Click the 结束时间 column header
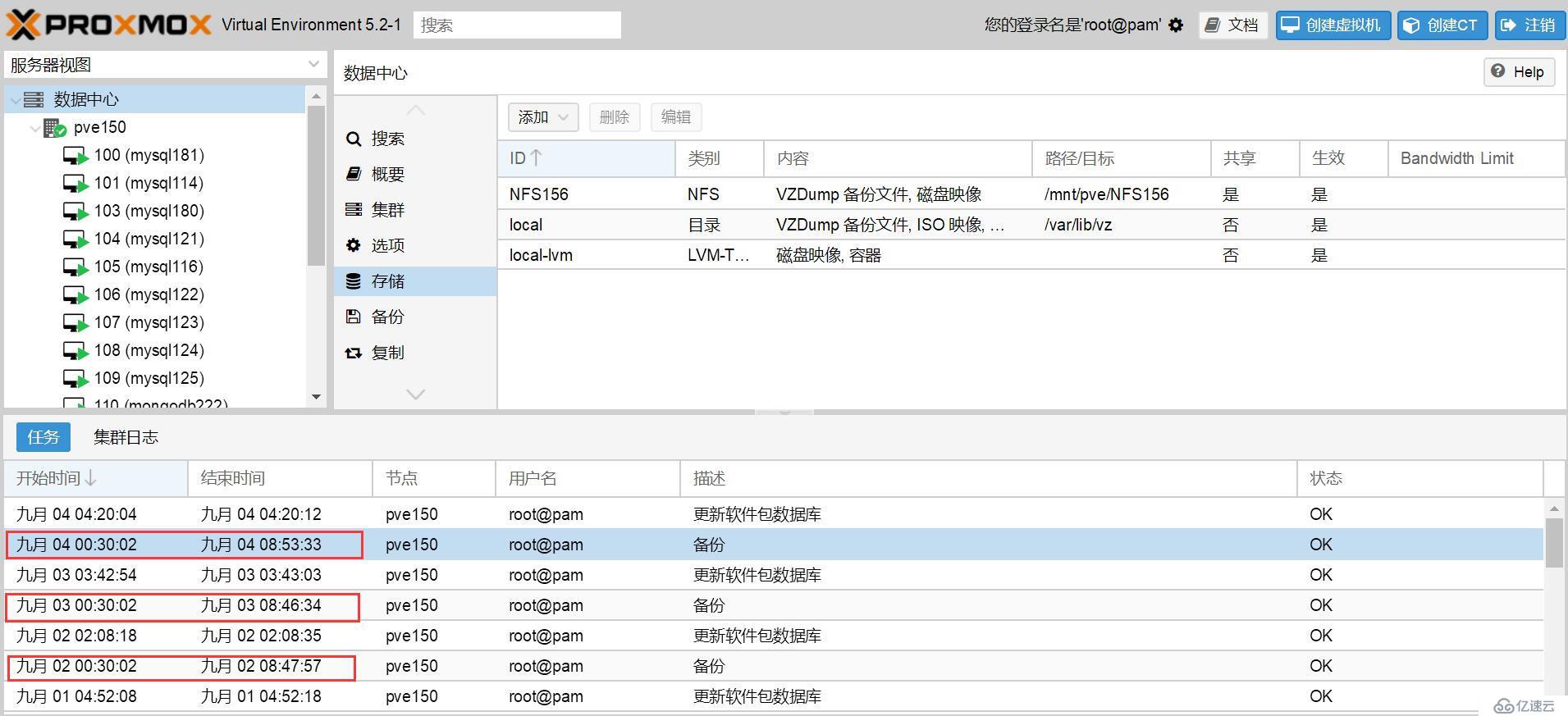The image size is (1568, 716). [x=280, y=478]
